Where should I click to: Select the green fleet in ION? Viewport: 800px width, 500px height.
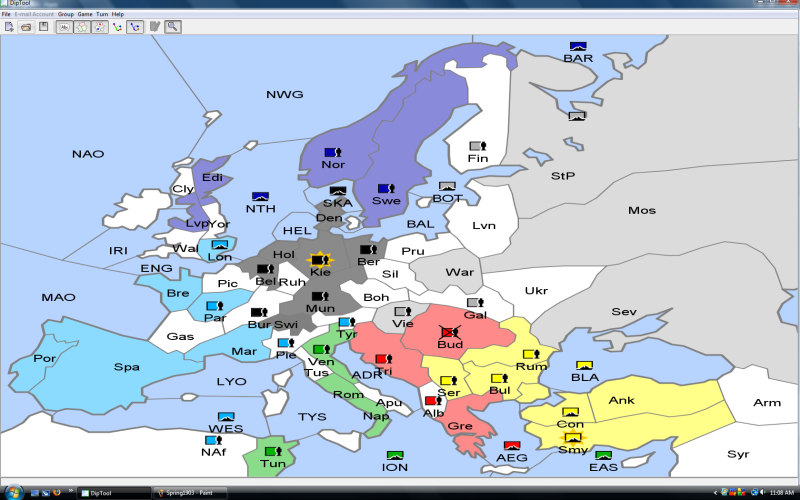395,455
